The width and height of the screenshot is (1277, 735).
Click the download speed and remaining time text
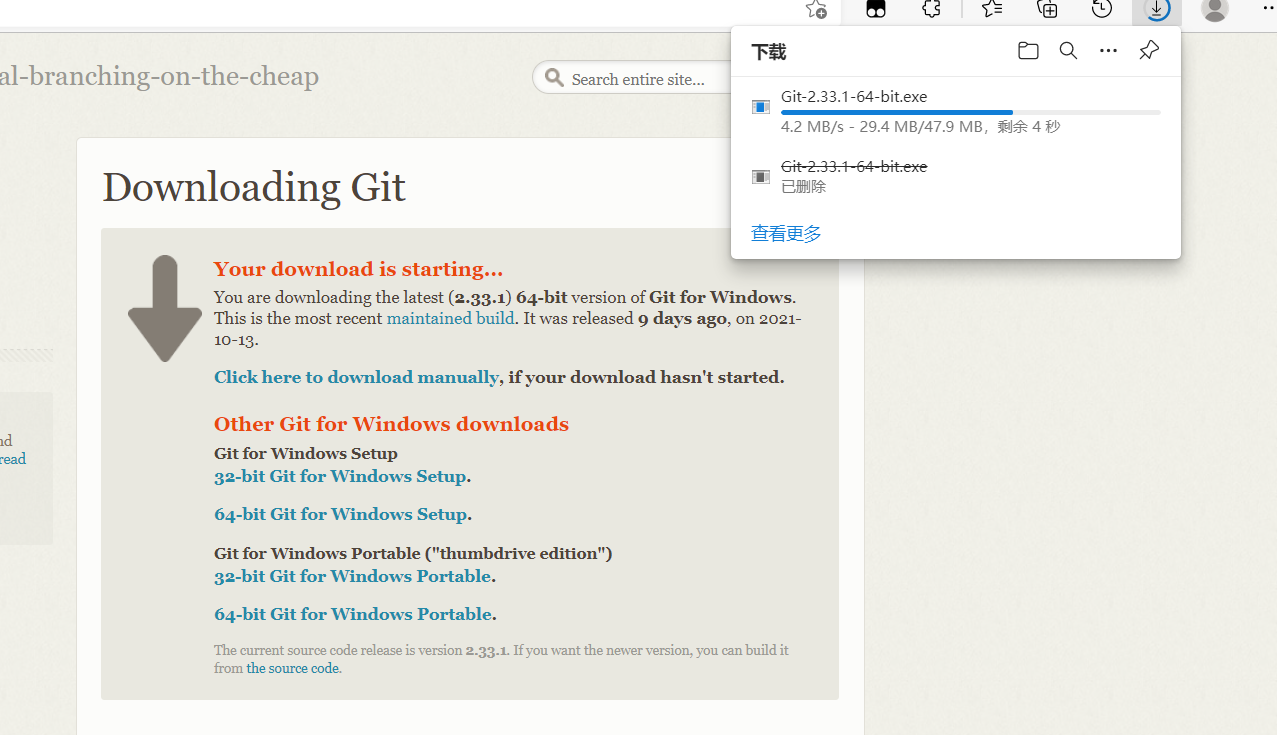click(x=920, y=127)
